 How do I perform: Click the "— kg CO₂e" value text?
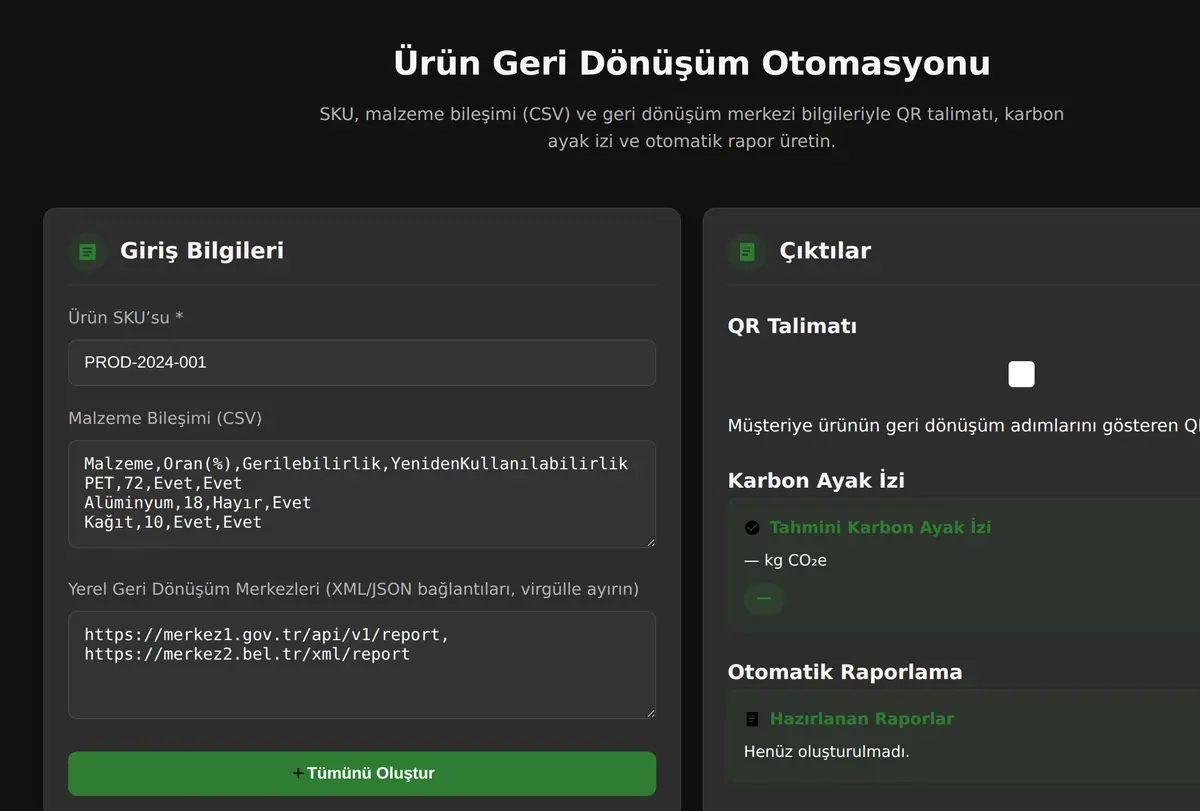coord(785,560)
